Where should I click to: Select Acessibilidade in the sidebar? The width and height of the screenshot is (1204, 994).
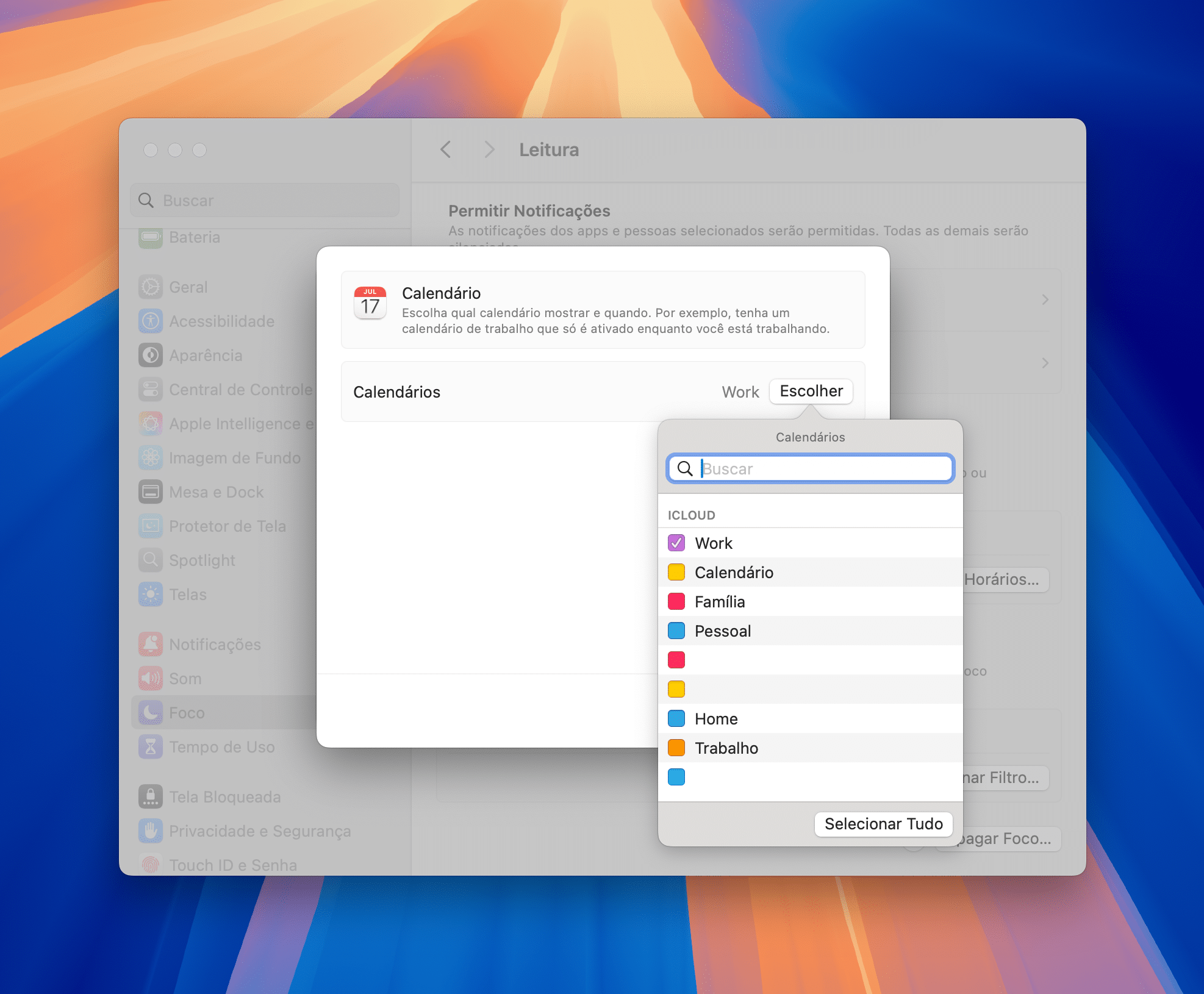221,321
